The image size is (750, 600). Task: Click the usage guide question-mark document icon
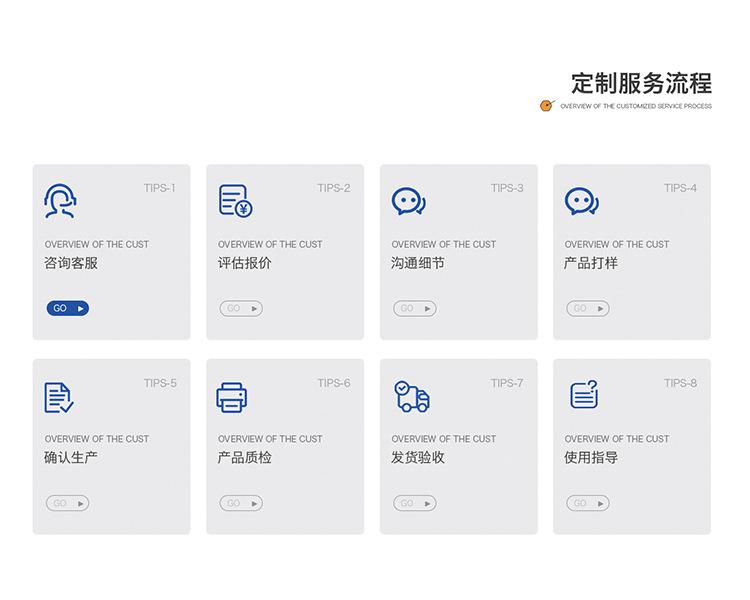[x=584, y=395]
